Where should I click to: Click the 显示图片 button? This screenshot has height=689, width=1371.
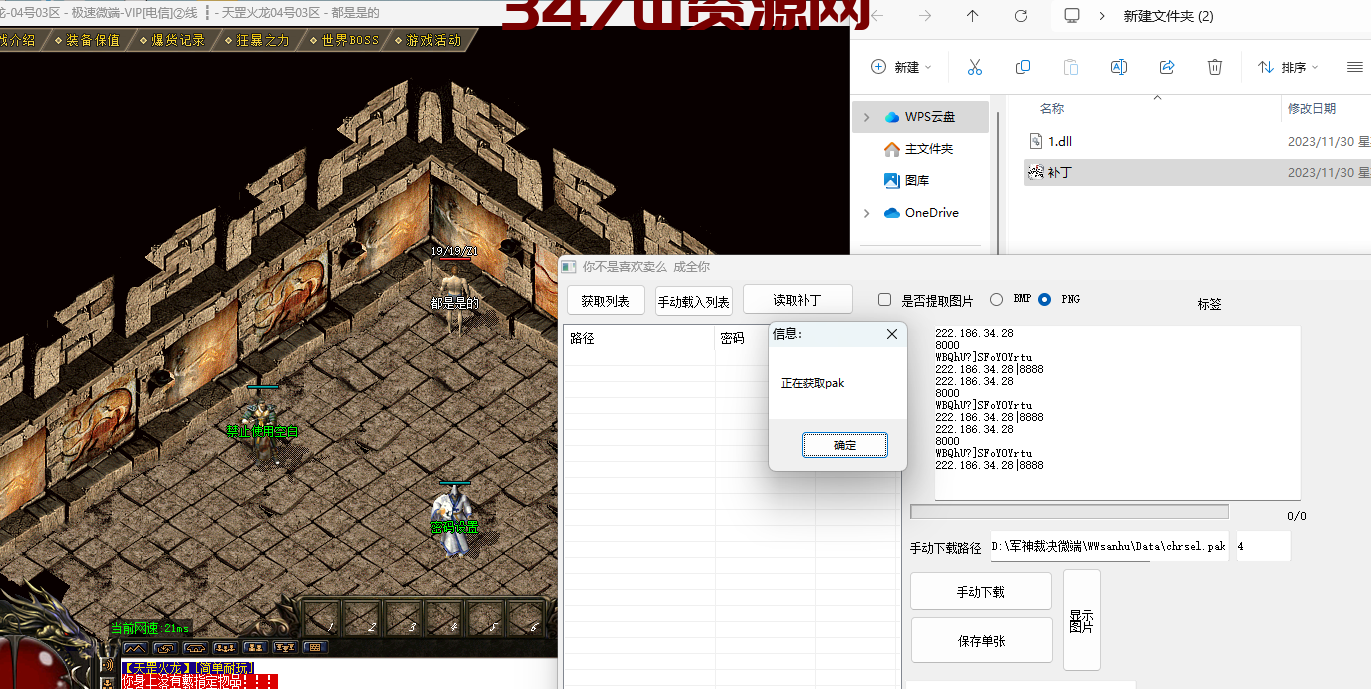click(1081, 620)
